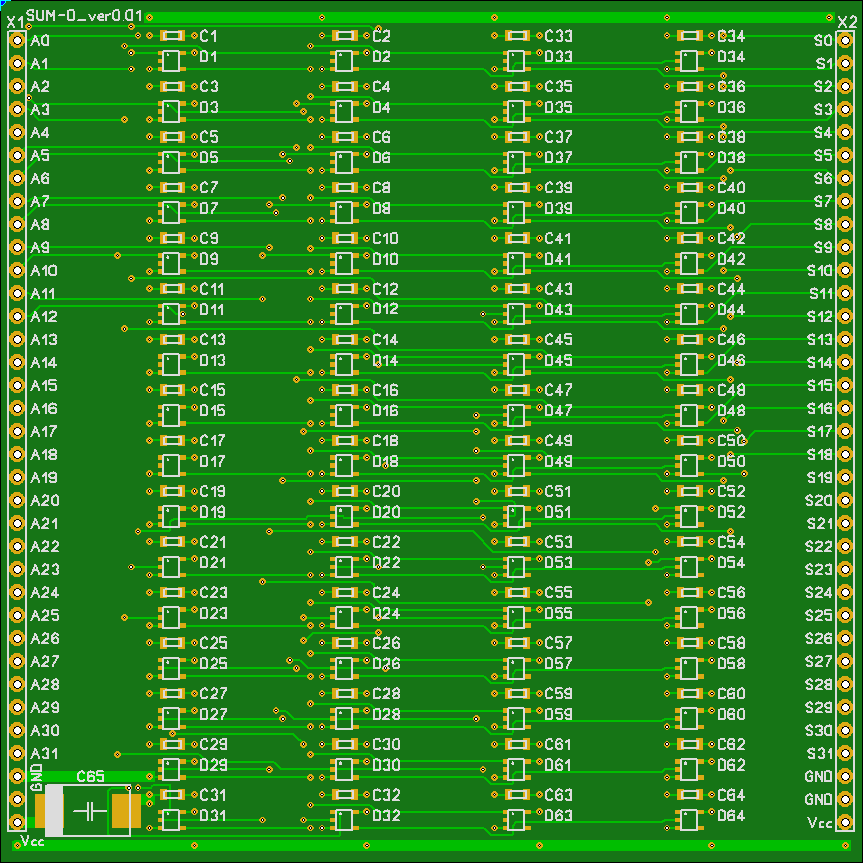Select the S0 output label

[x=823, y=41]
